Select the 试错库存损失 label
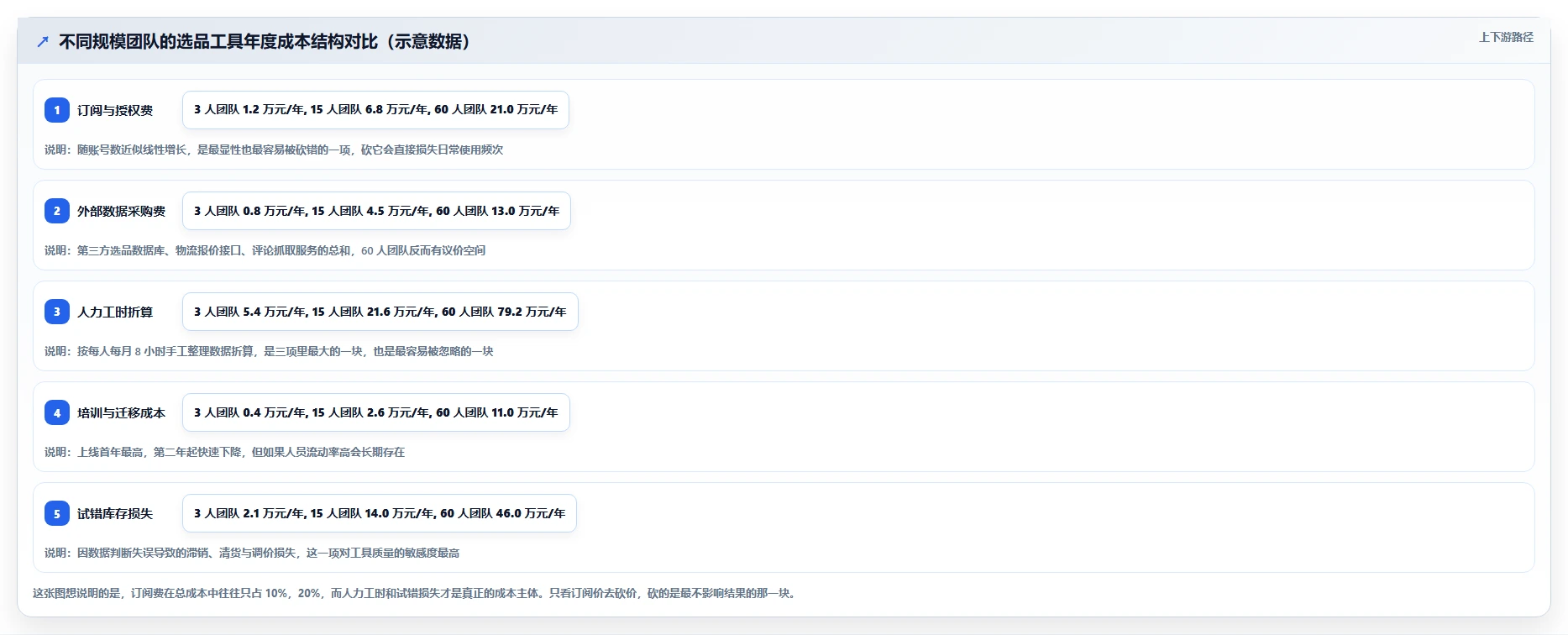Image resolution: width=1568 pixels, height=635 pixels. (115, 513)
